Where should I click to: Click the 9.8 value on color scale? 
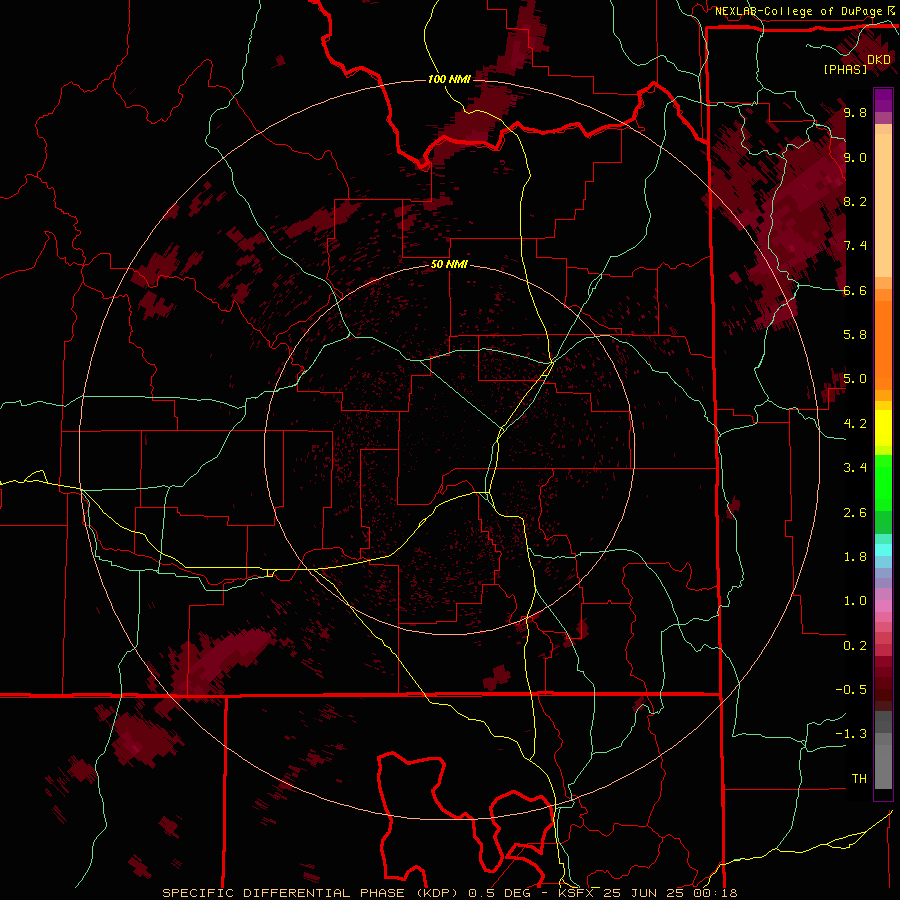(855, 112)
